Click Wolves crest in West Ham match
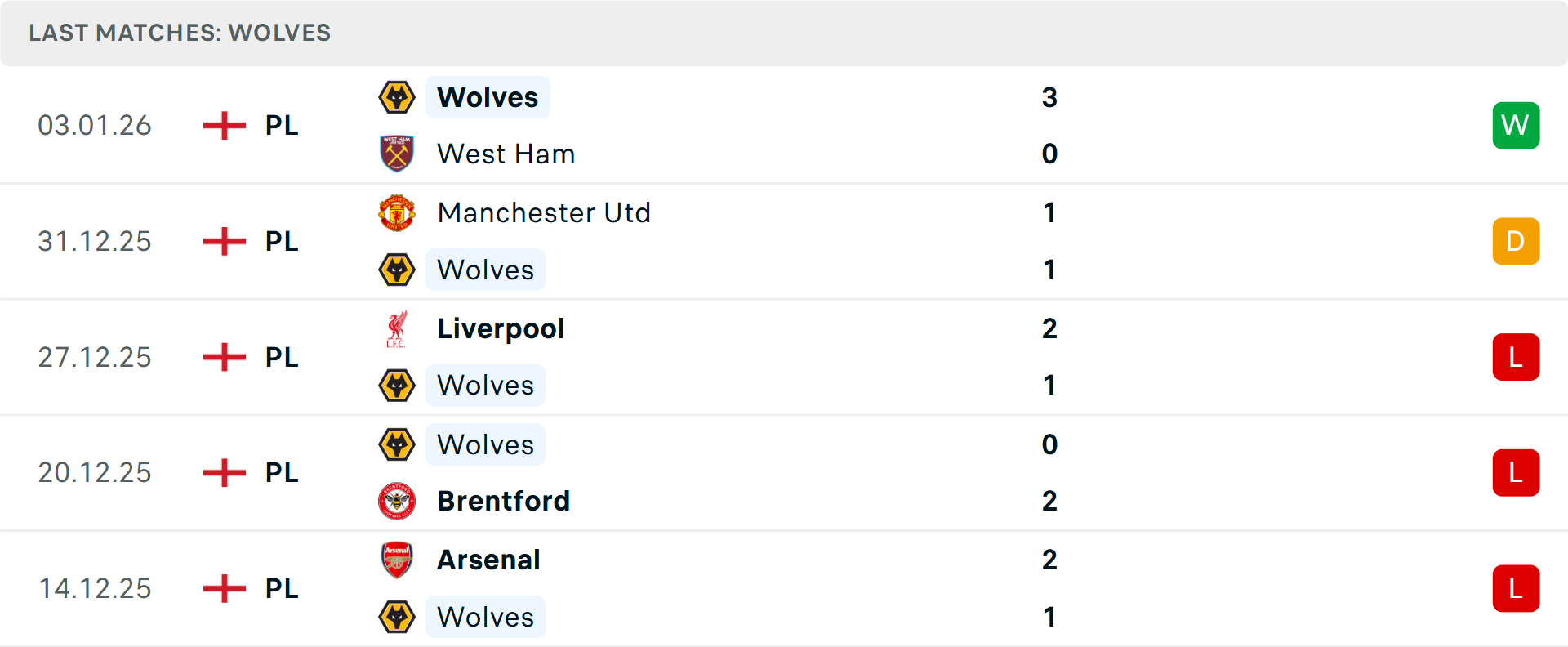Image resolution: width=1568 pixels, height=647 pixels. tap(397, 97)
